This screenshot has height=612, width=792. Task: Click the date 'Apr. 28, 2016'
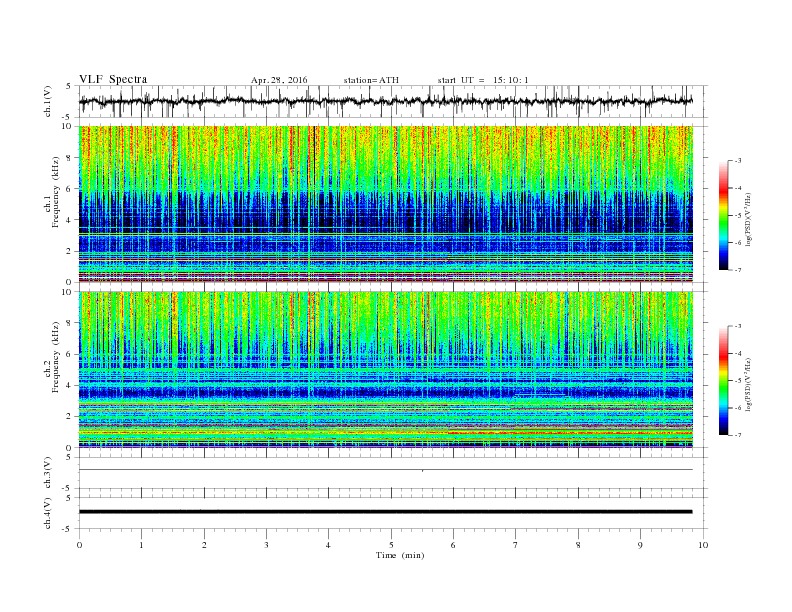coord(279,80)
